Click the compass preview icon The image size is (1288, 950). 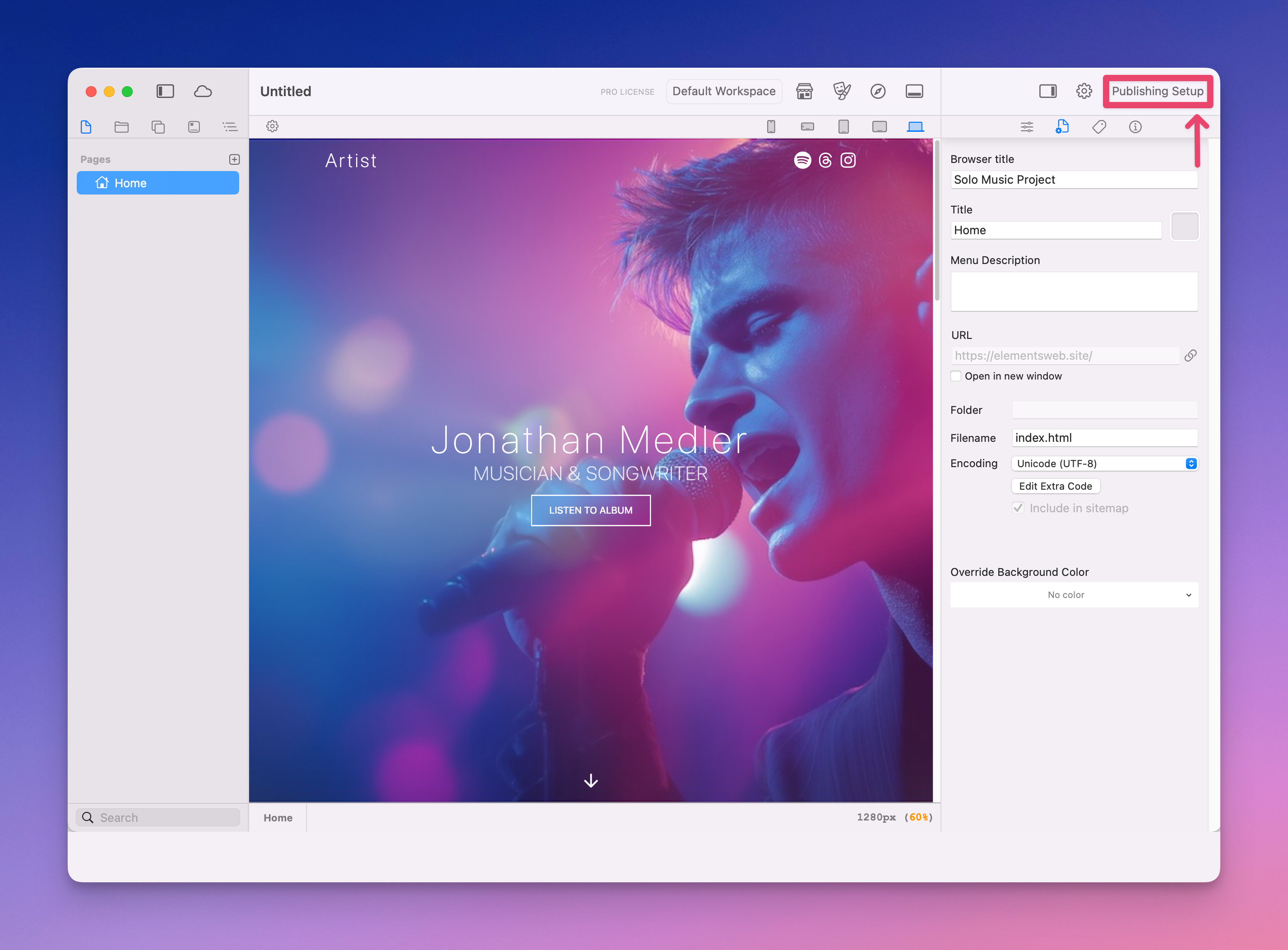tap(877, 92)
